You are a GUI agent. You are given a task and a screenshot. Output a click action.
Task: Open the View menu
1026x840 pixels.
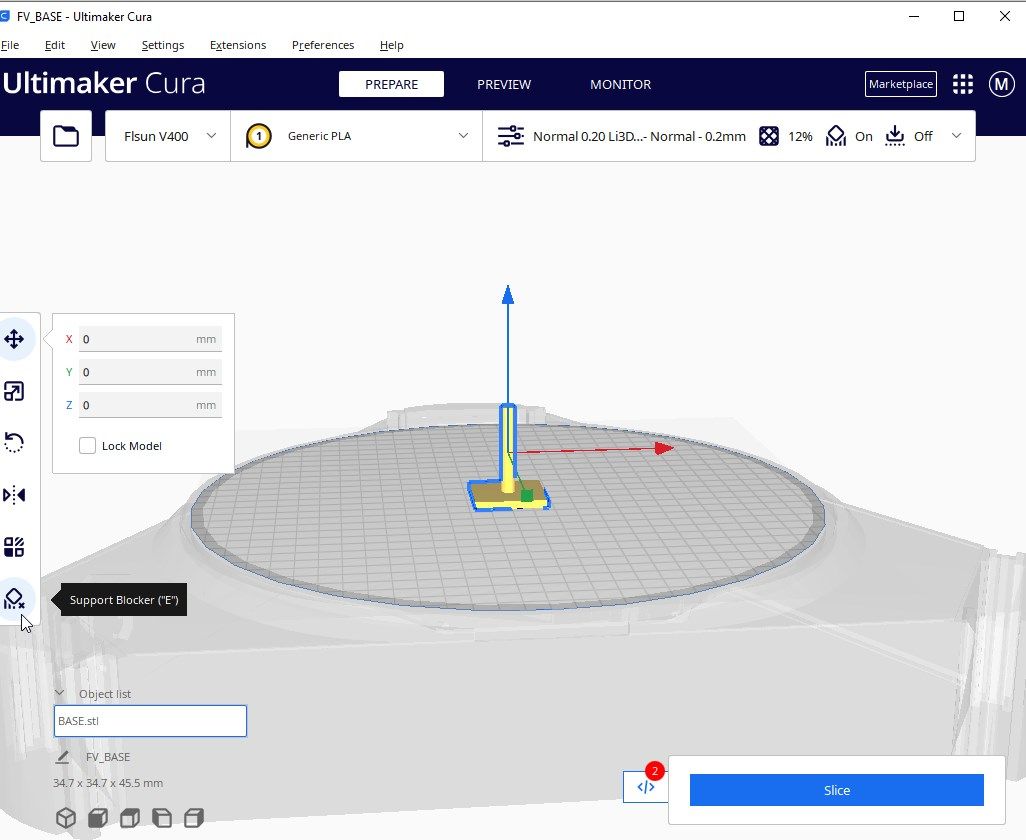tap(103, 45)
